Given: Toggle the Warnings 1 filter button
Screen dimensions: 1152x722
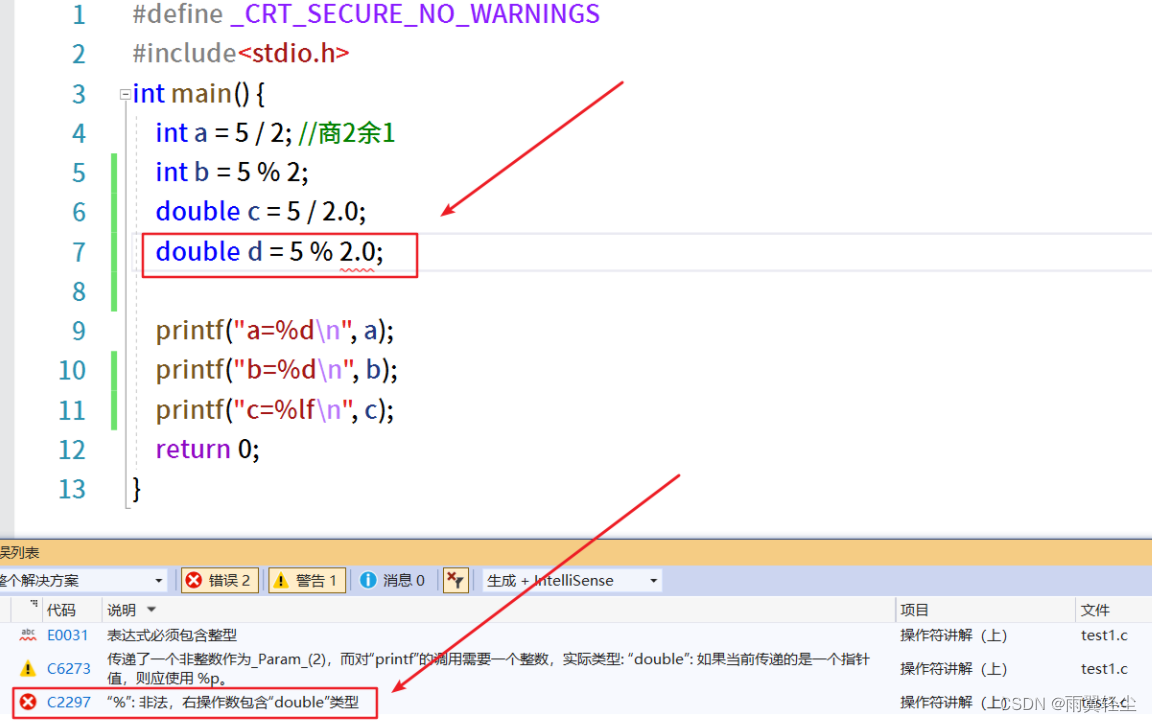Looking at the screenshot, I should [307, 580].
